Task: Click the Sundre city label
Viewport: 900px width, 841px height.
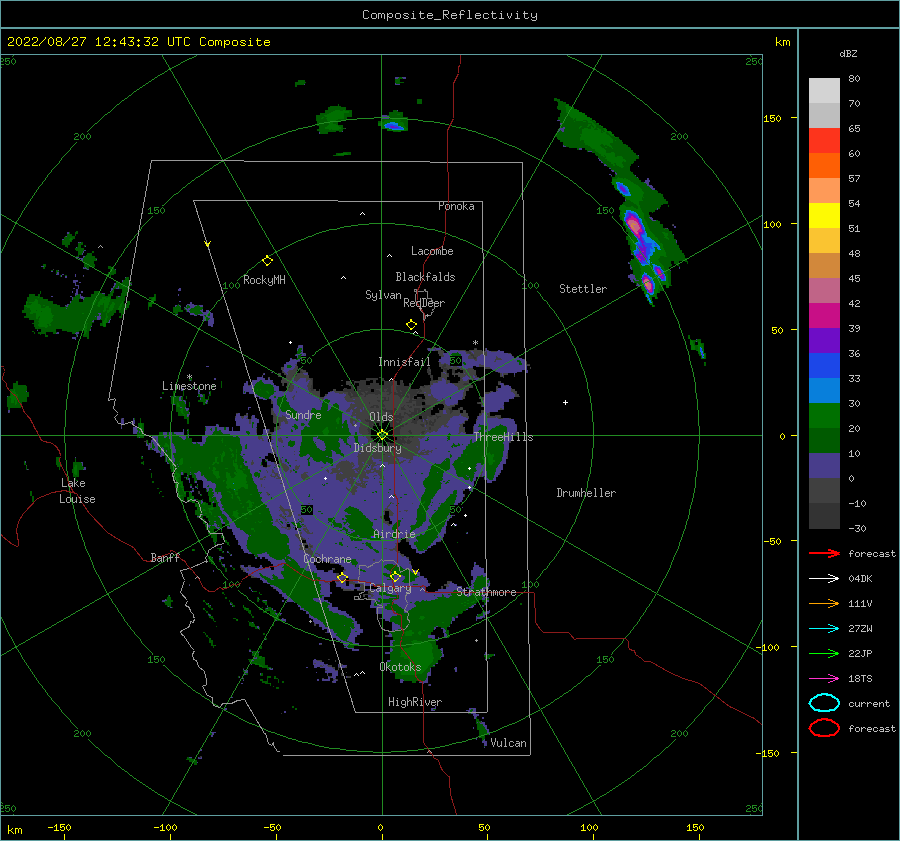Action: (304, 415)
